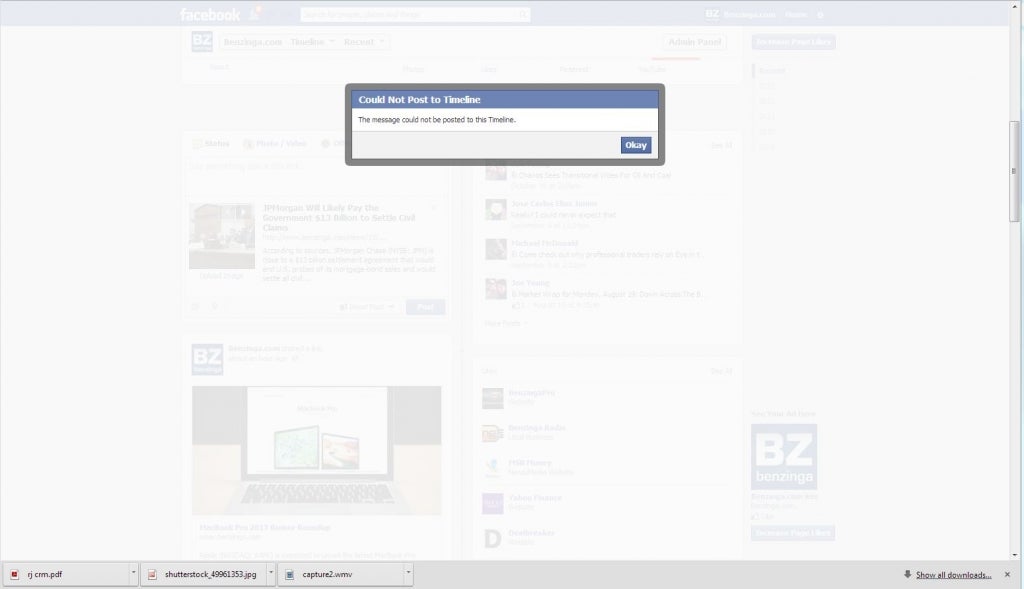Click Michael McDonald's avatar in recent posts
The image size is (1024, 589).
pyautogui.click(x=496, y=249)
